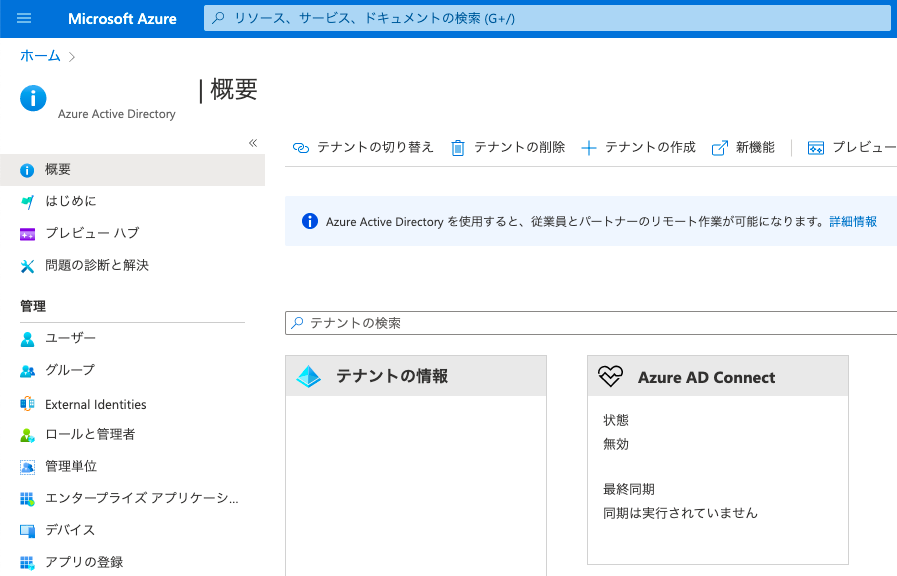Viewport: 897px width, 576px height.
Task: Click the heart health icon on AD Connect
Action: [610, 376]
